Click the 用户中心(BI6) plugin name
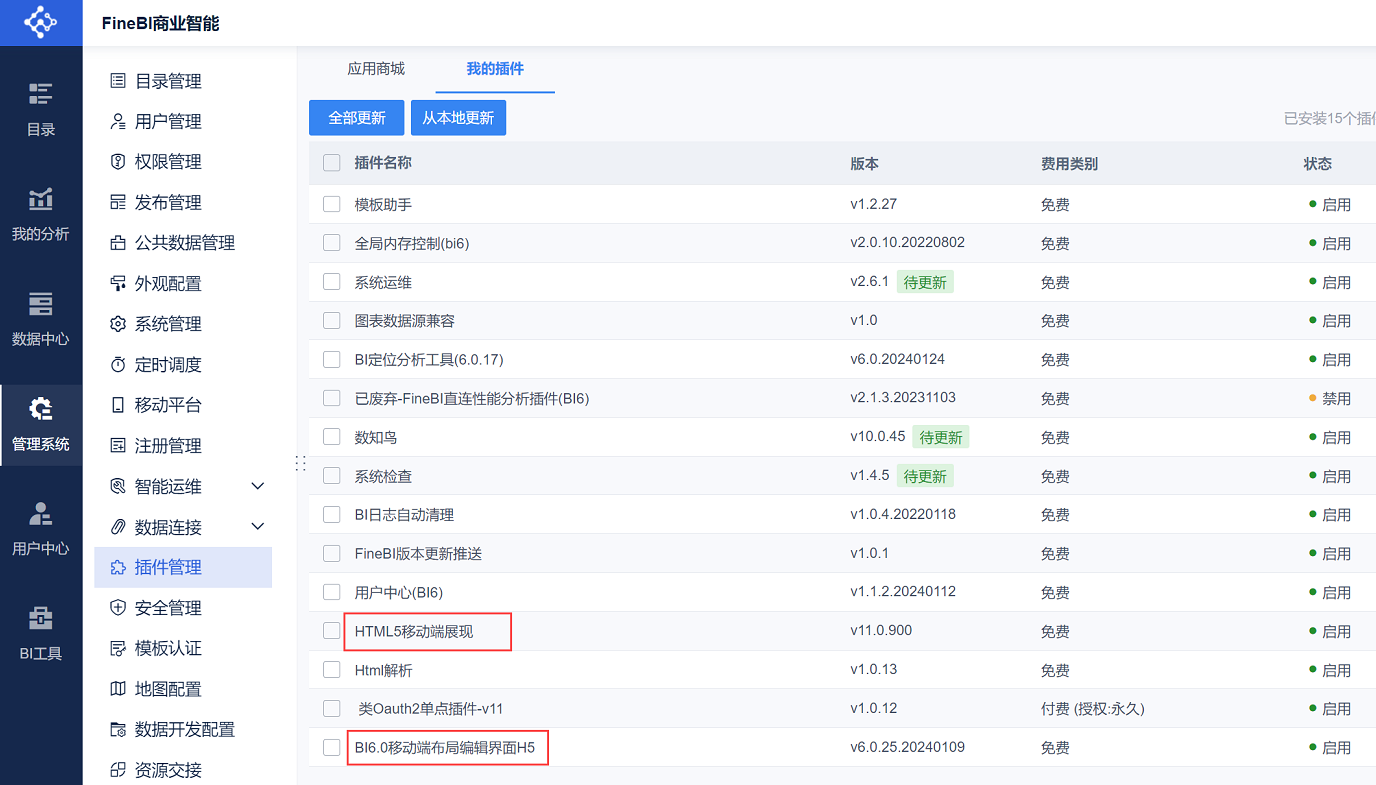This screenshot has width=1376, height=785. point(399,592)
